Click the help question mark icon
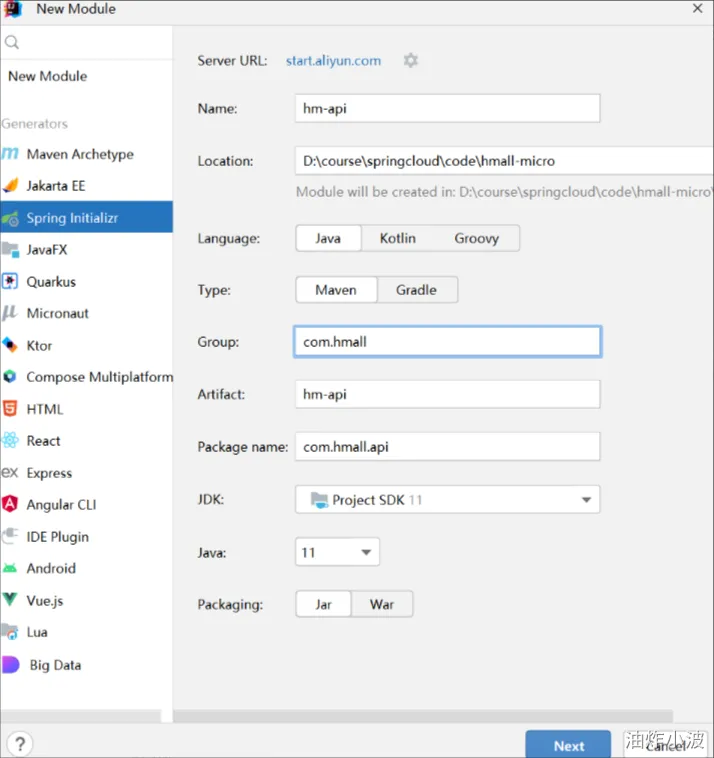 click(19, 744)
